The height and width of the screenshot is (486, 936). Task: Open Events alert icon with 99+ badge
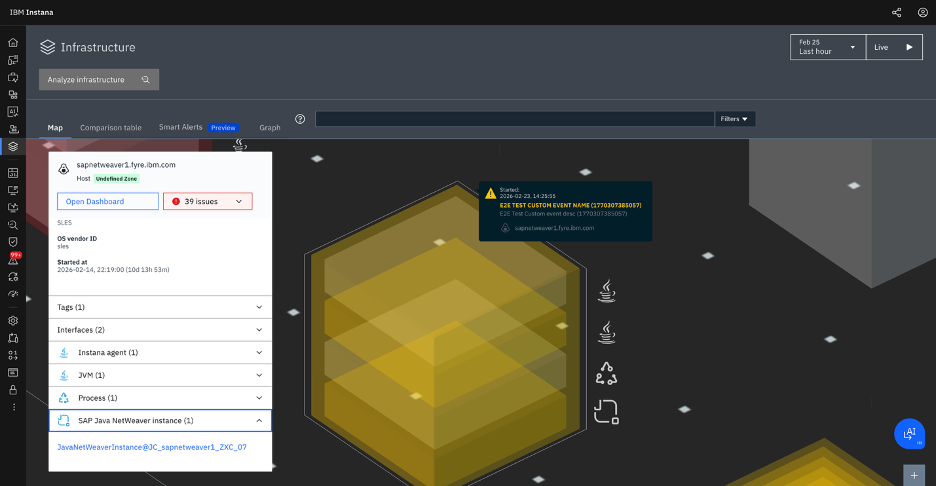pos(13,259)
